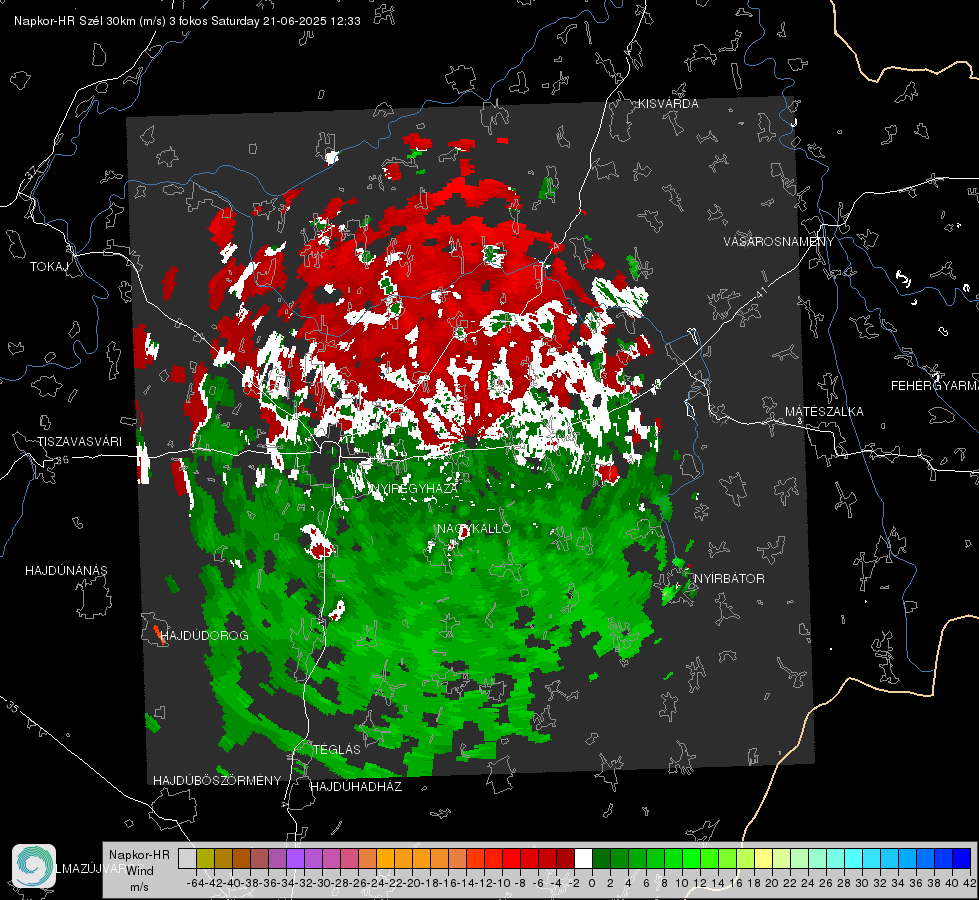Select the yellow legend swatch between 18 and 20
This screenshot has height=900, width=979.
point(764,858)
